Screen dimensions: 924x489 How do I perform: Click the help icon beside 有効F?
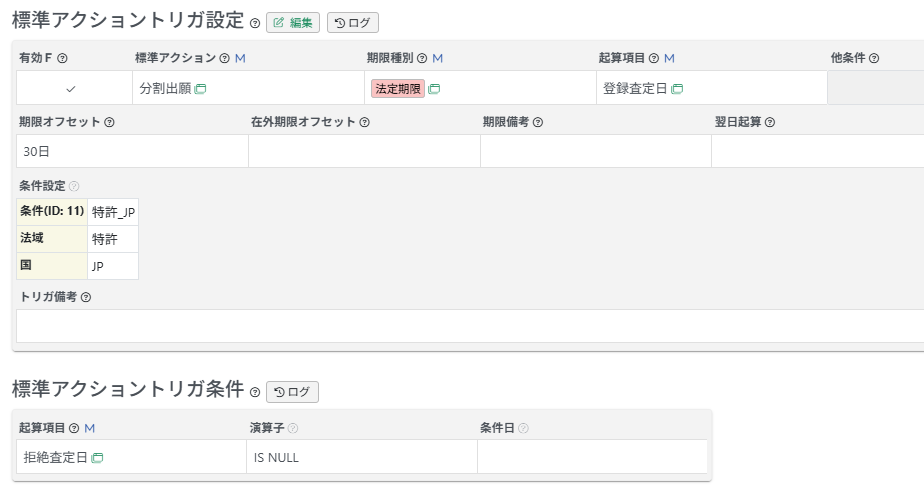pyautogui.click(x=63, y=59)
